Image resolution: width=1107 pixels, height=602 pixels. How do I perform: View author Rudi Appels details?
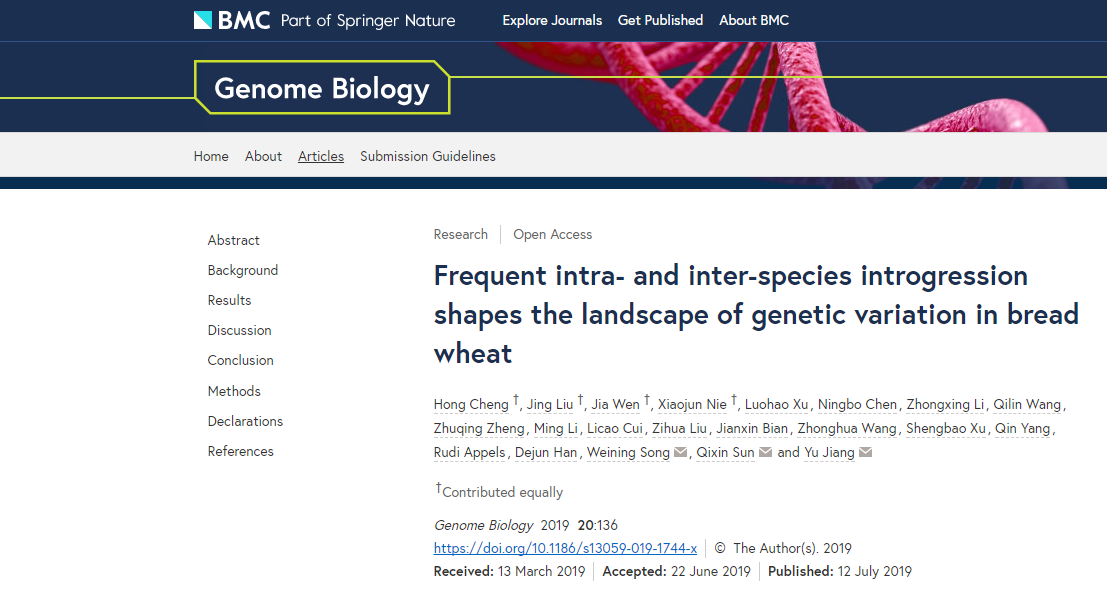[469, 452]
